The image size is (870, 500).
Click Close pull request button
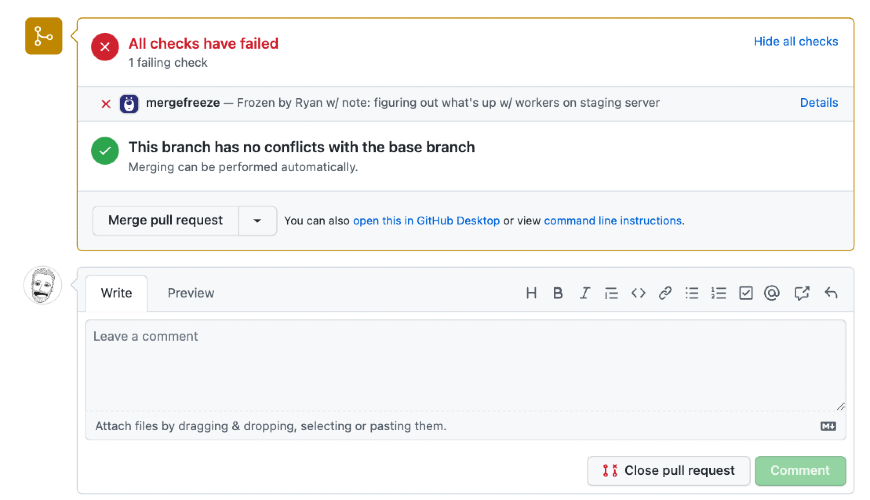click(x=669, y=471)
